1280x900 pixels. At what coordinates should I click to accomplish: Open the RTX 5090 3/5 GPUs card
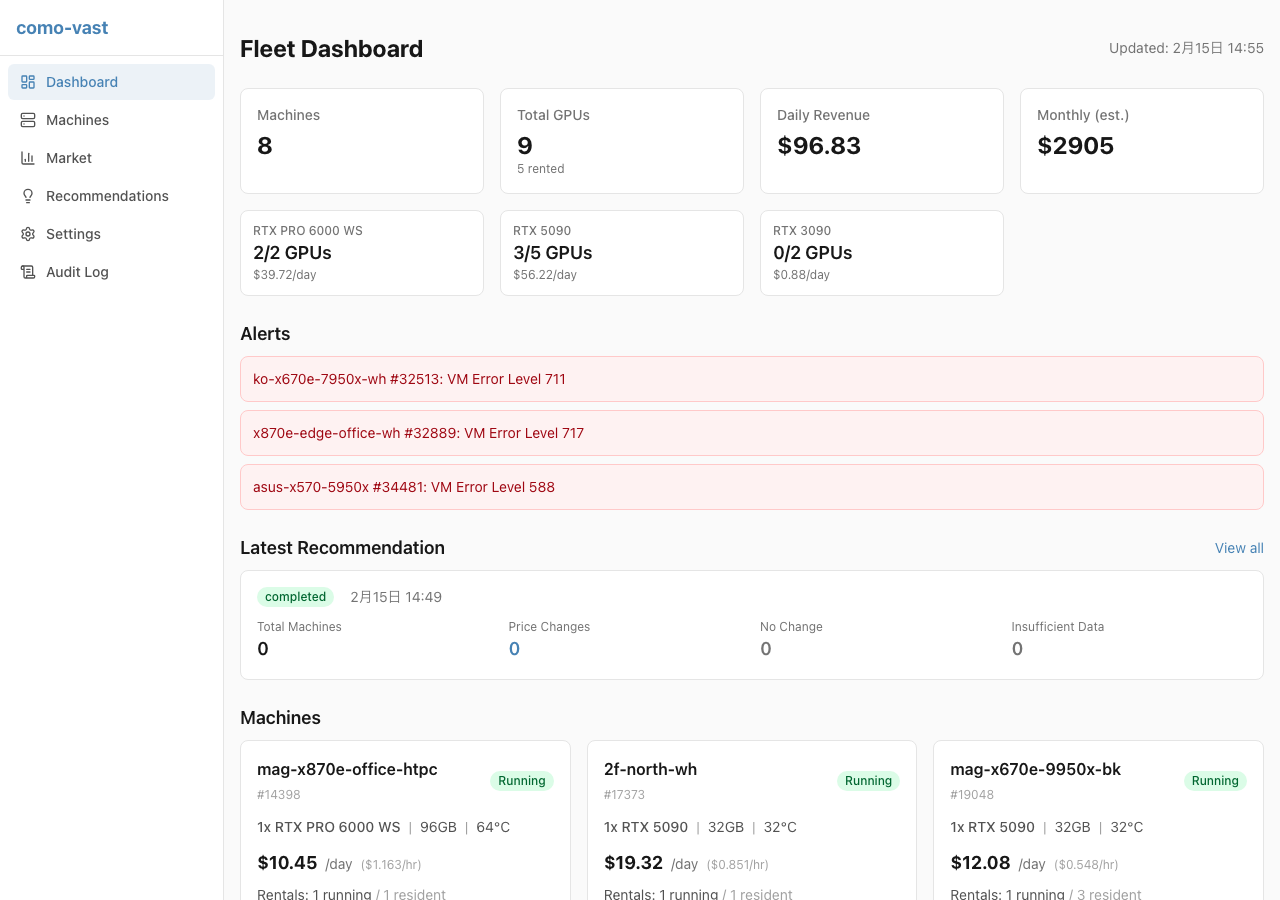click(622, 253)
